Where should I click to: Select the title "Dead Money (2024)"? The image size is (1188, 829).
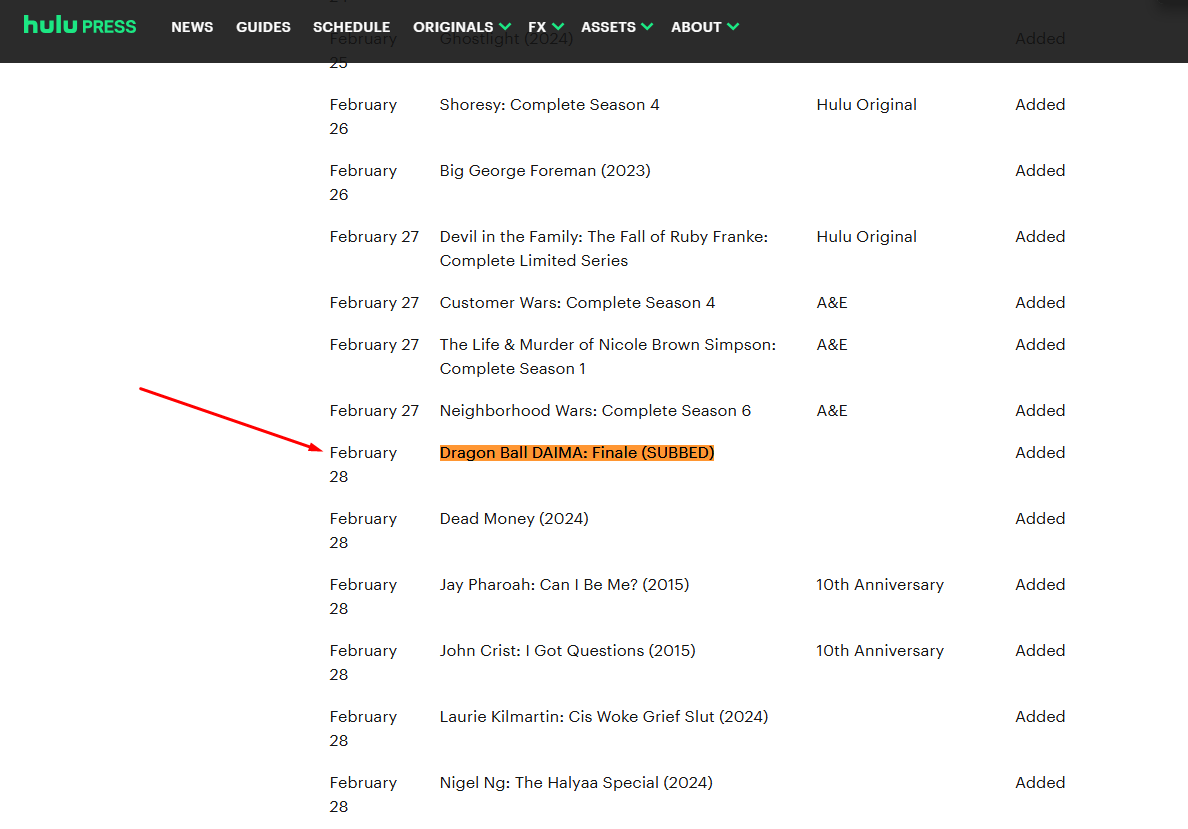click(514, 518)
